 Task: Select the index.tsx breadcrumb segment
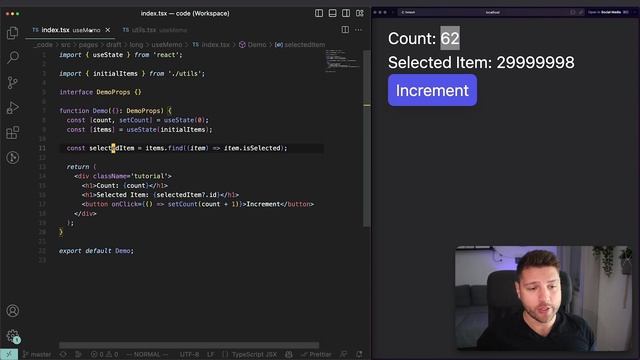pos(211,44)
